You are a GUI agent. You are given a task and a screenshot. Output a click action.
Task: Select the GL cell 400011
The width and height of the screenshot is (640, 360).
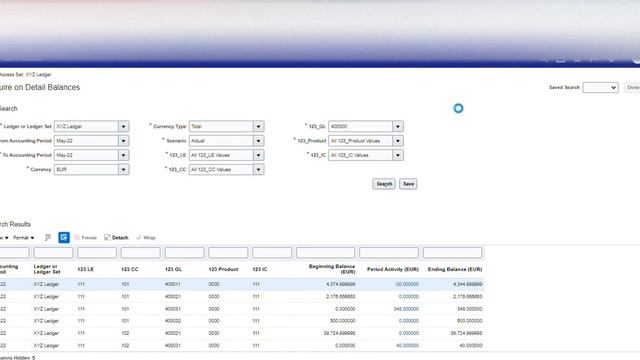click(173, 284)
